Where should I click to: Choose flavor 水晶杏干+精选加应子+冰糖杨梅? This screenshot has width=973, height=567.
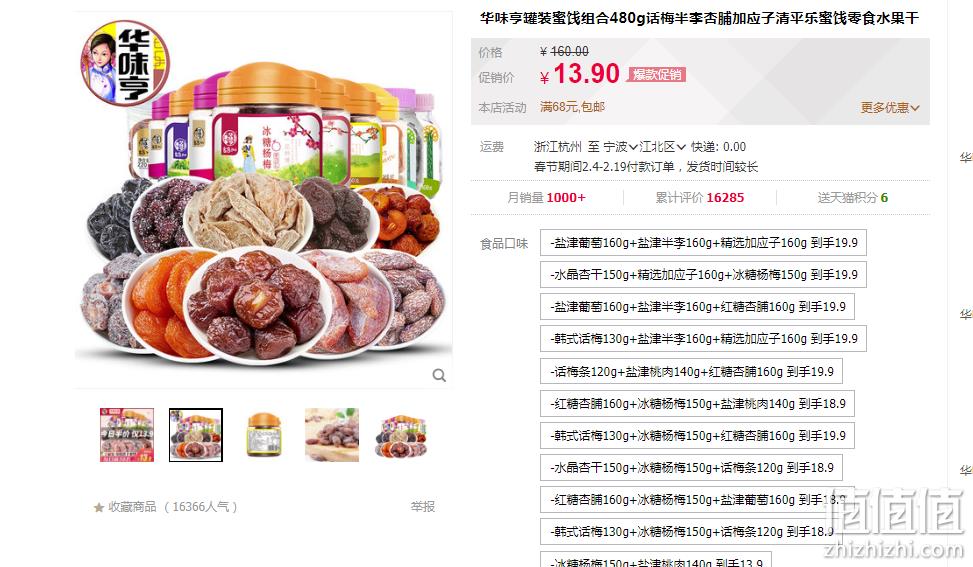click(703, 275)
